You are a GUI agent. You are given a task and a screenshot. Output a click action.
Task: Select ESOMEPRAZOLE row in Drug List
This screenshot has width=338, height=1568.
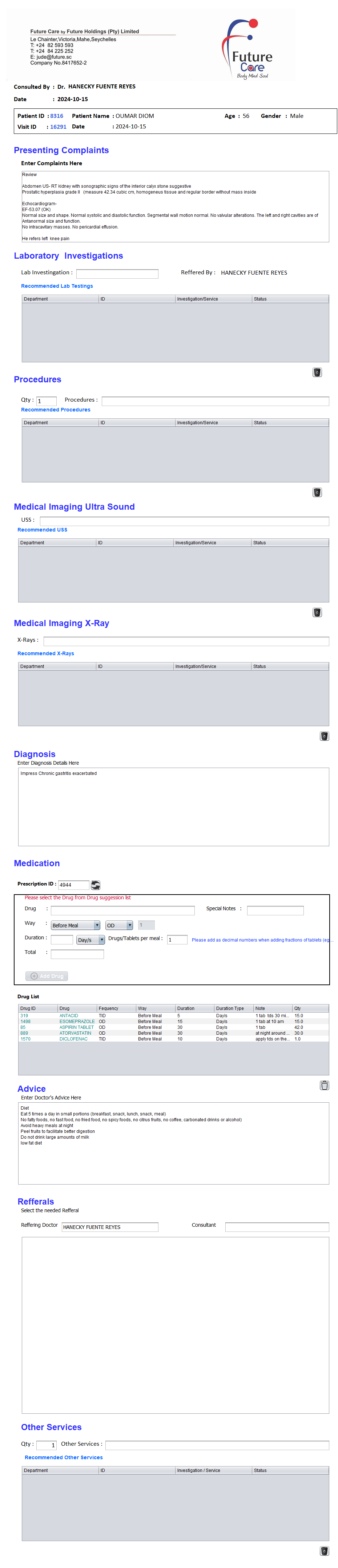point(77,1021)
